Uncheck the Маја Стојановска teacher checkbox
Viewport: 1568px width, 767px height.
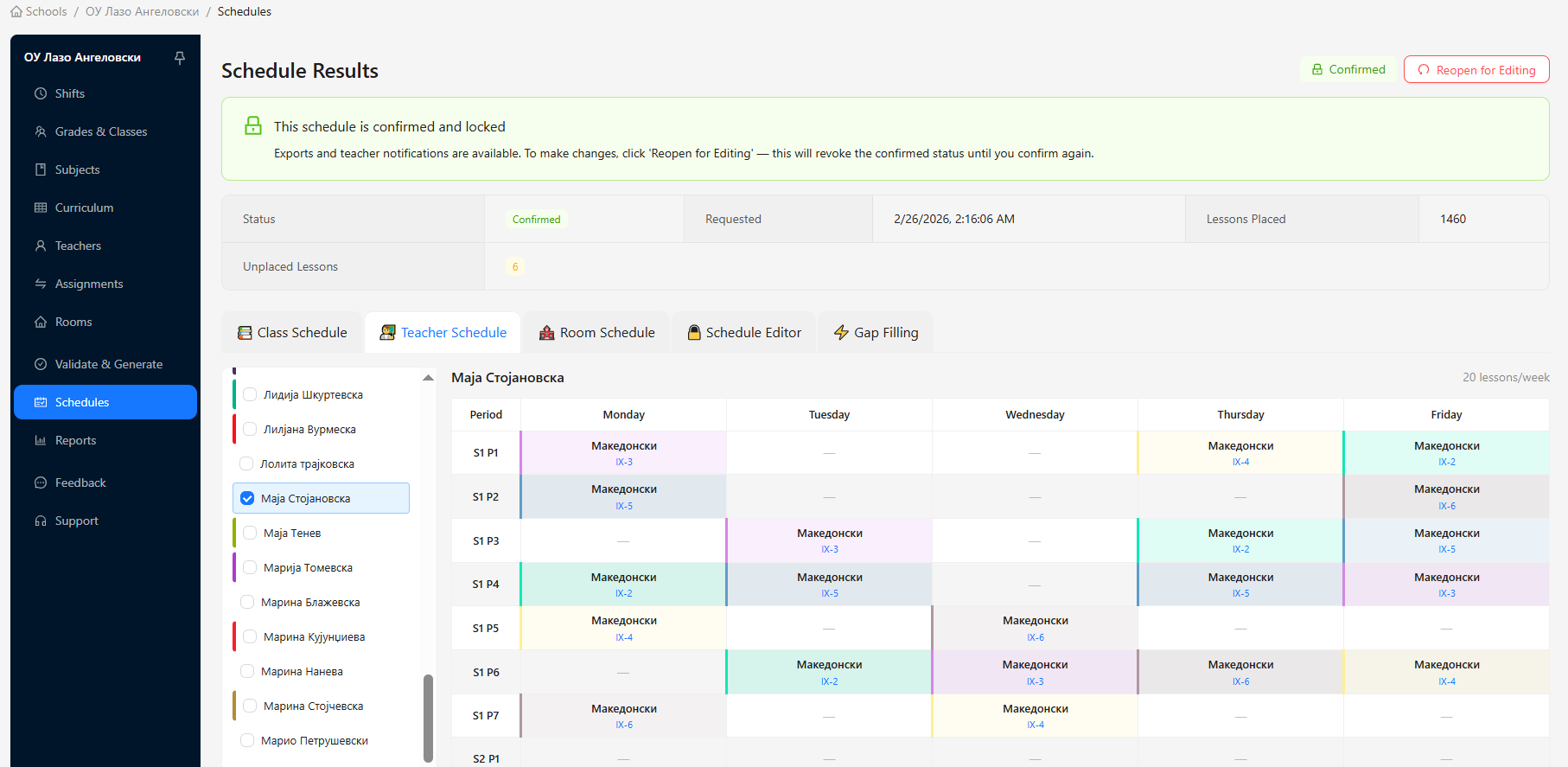point(247,498)
